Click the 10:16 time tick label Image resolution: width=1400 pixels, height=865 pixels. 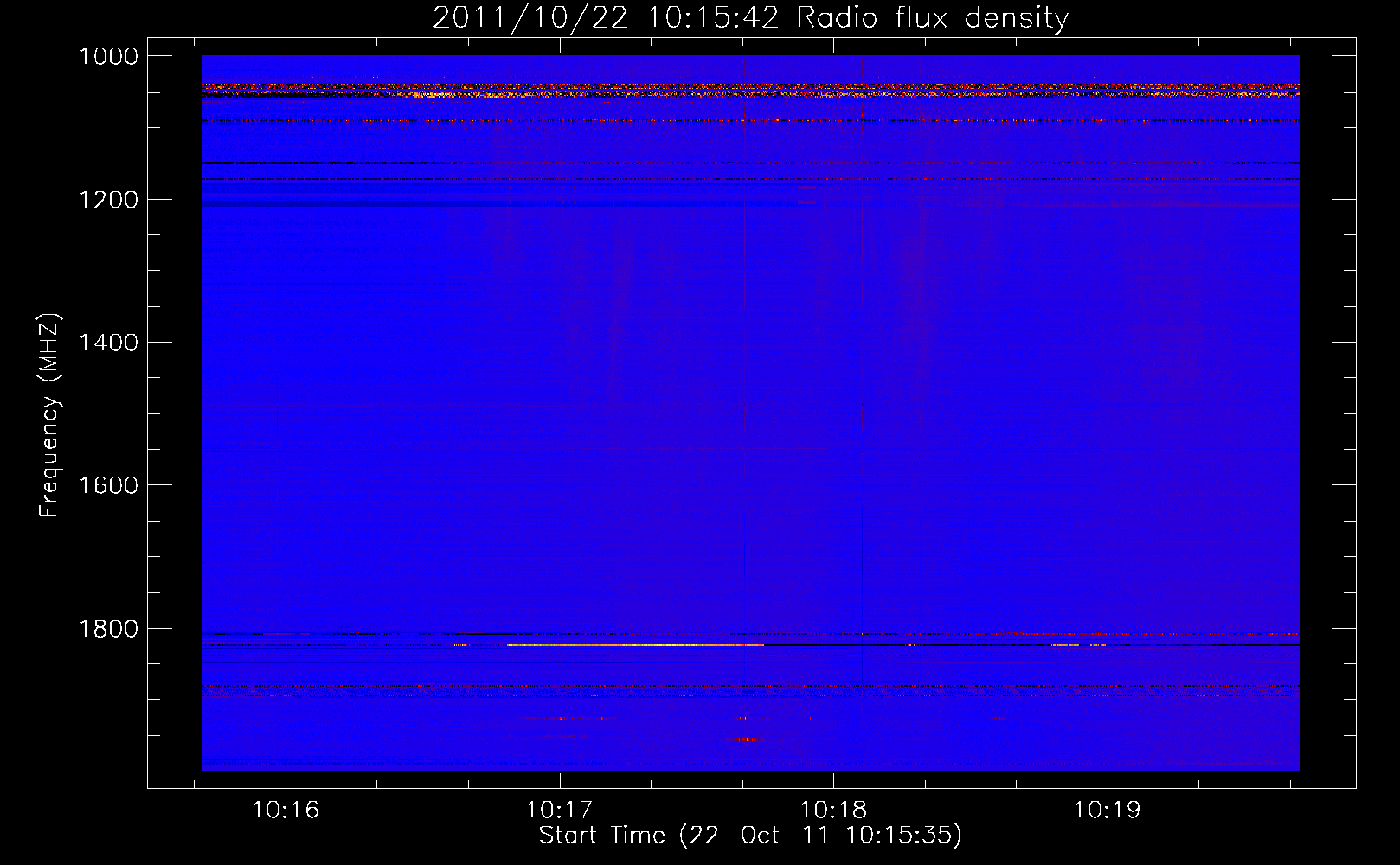point(286,810)
